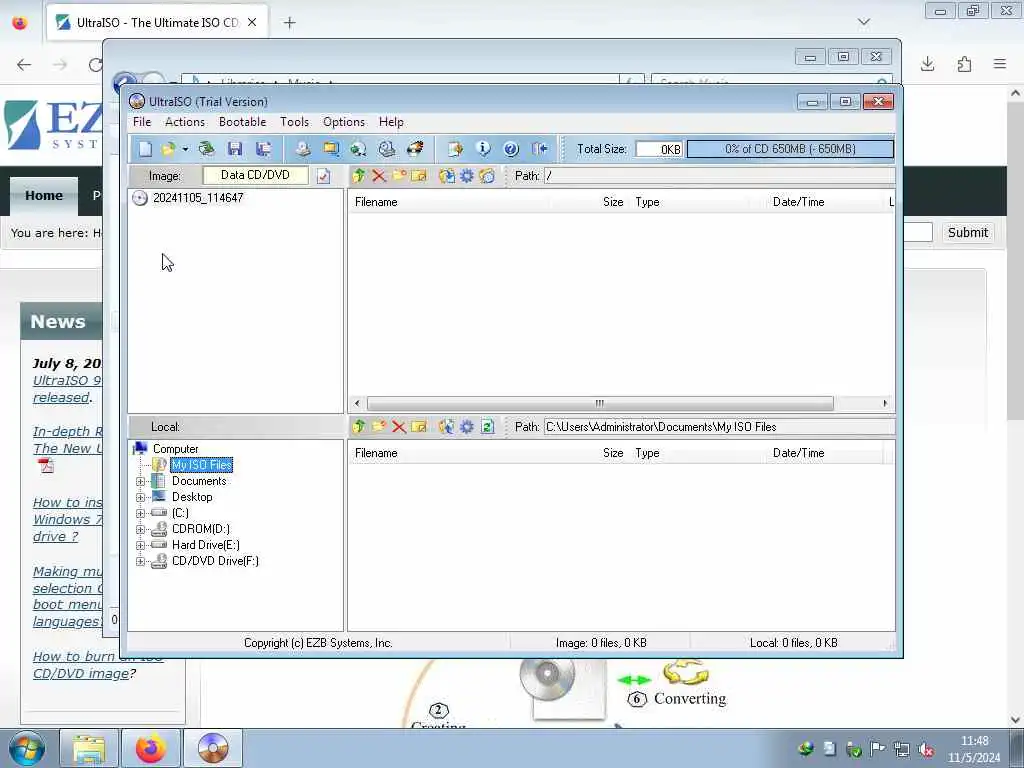Click the Burn CD/DVD Image flame icon

click(x=415, y=149)
